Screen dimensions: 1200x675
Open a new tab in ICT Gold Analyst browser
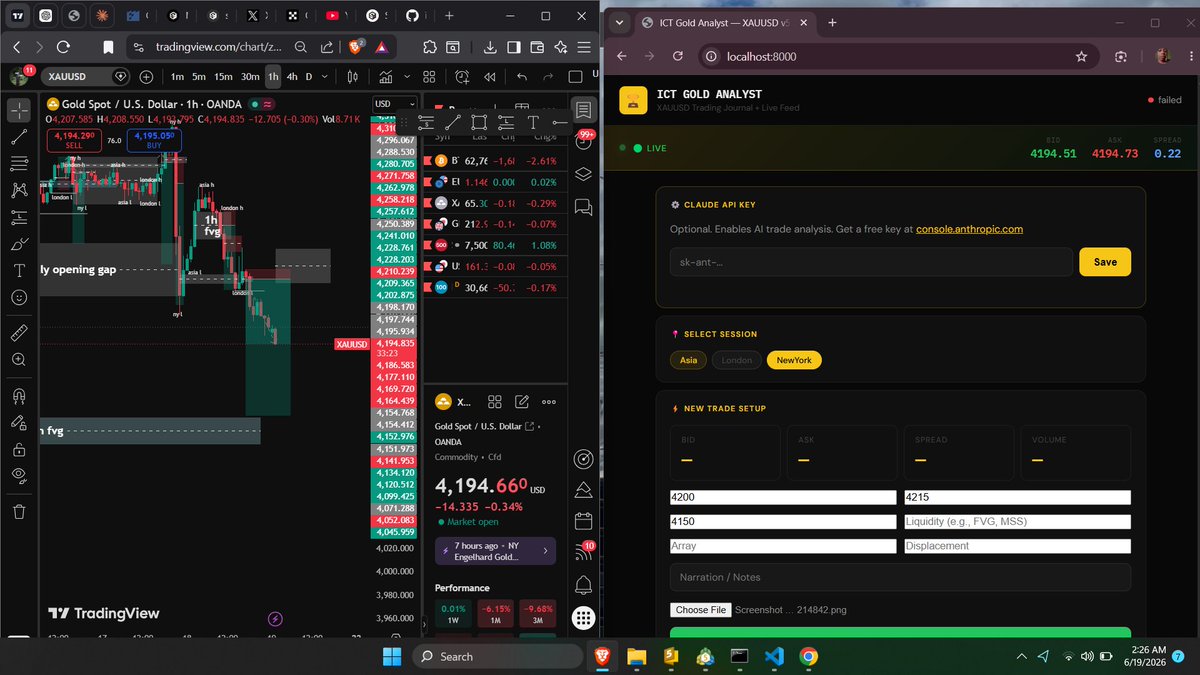tap(832, 22)
